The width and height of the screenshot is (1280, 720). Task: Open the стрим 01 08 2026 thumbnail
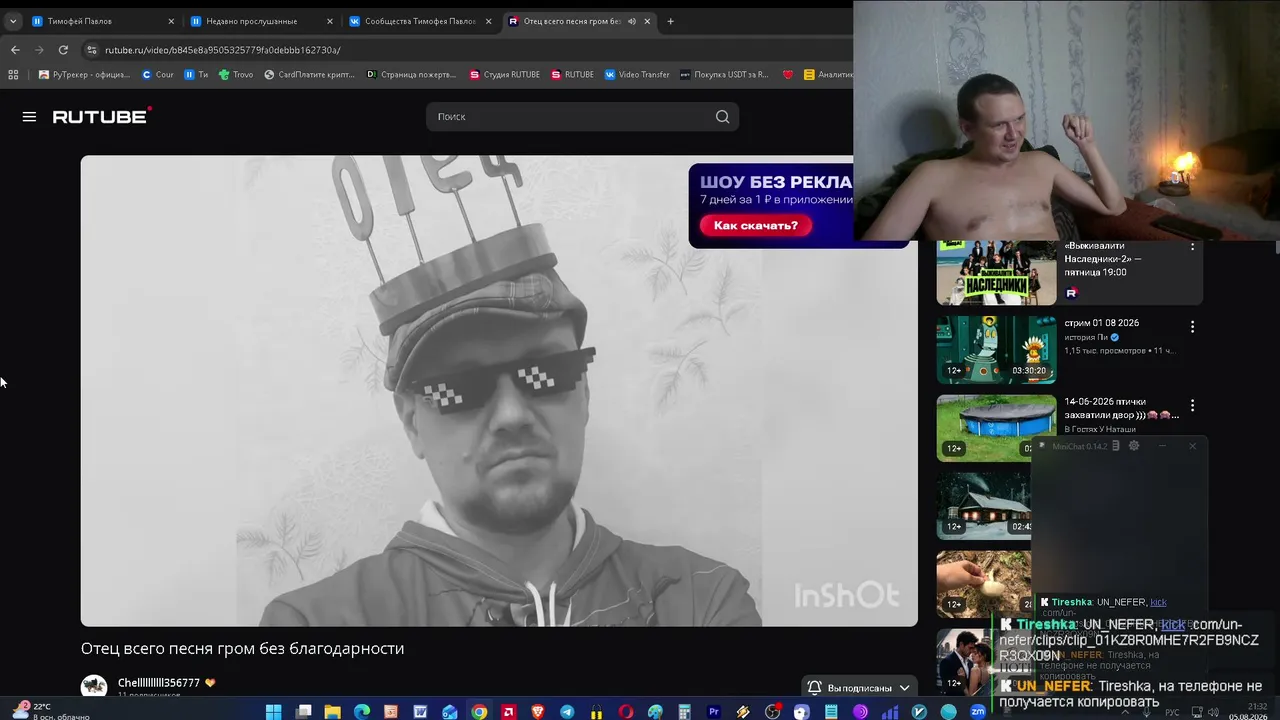click(x=996, y=350)
